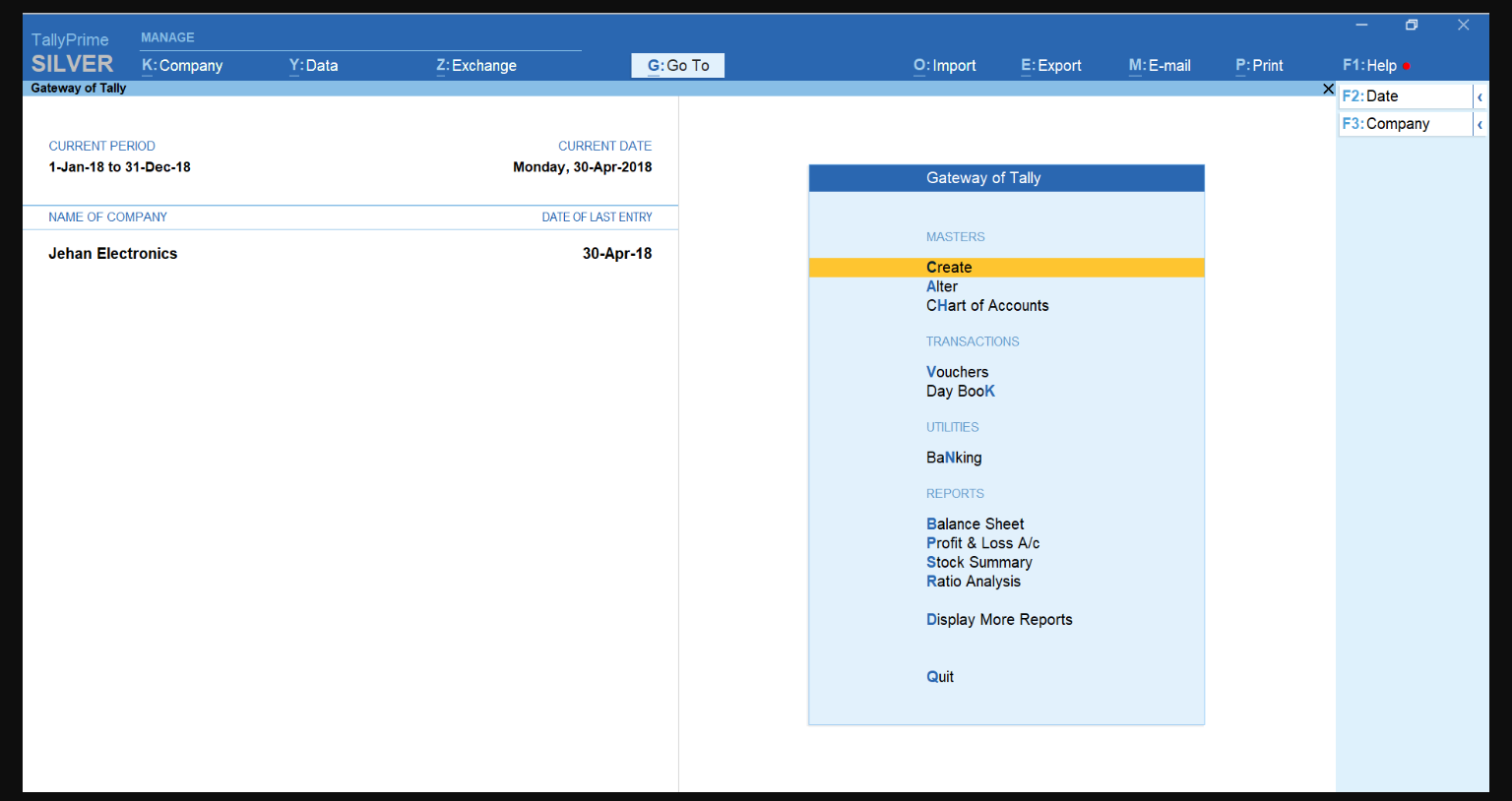This screenshot has height=801, width=1512.
Task: Click the F2: Date button
Action: (x=1406, y=96)
